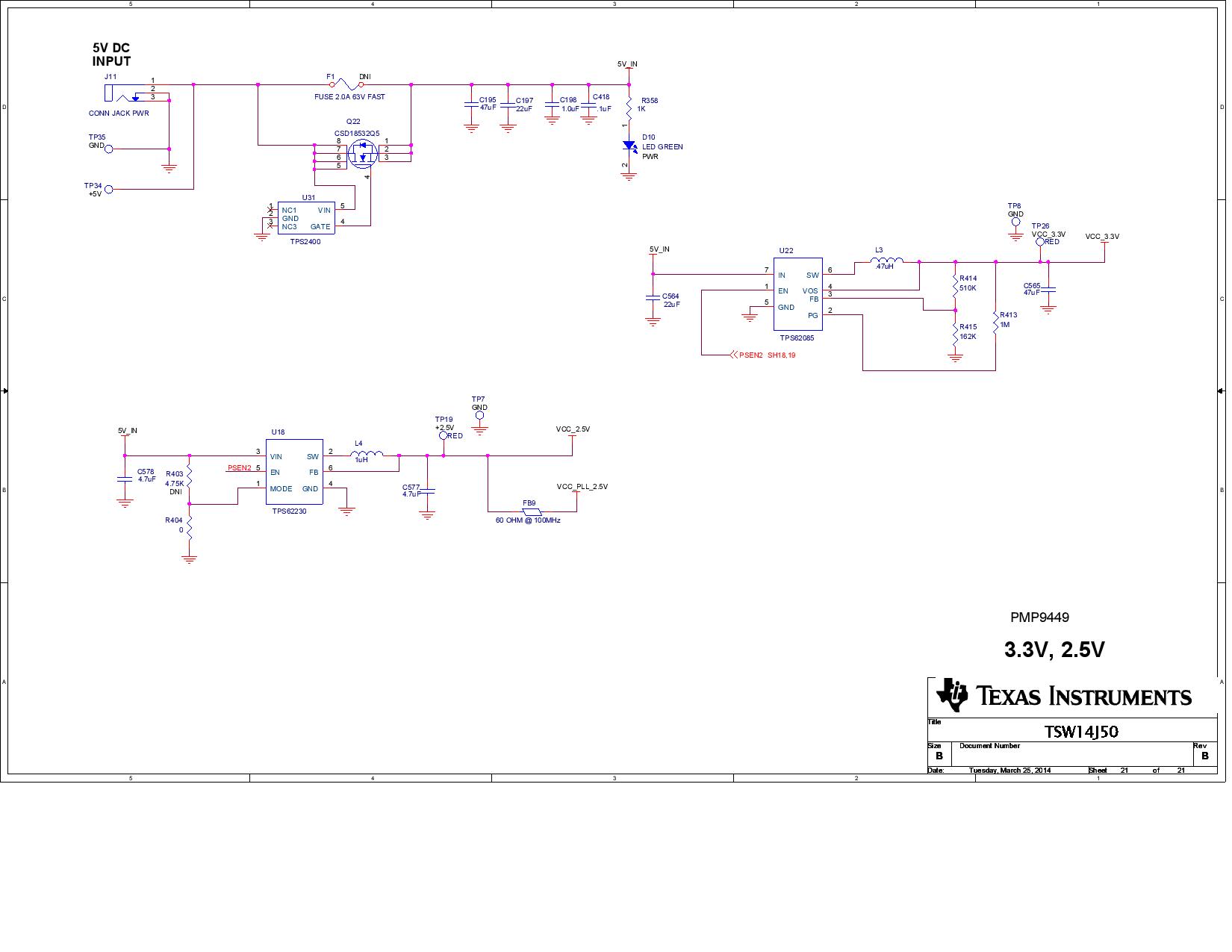Viewport: 1232px width, 952px height.
Task: Click the FB9 ferrite bead symbol
Action: coord(531,512)
